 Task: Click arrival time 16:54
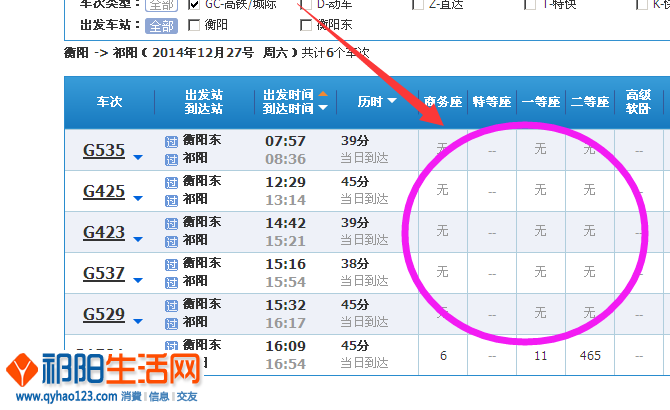click(285, 364)
